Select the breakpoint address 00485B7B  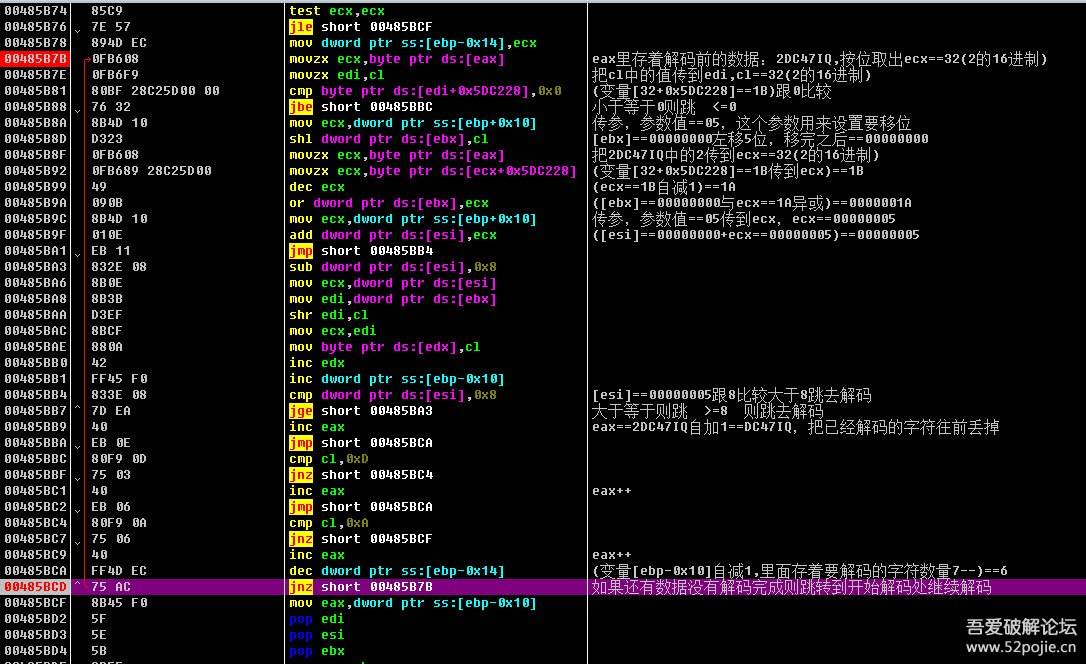click(35, 59)
